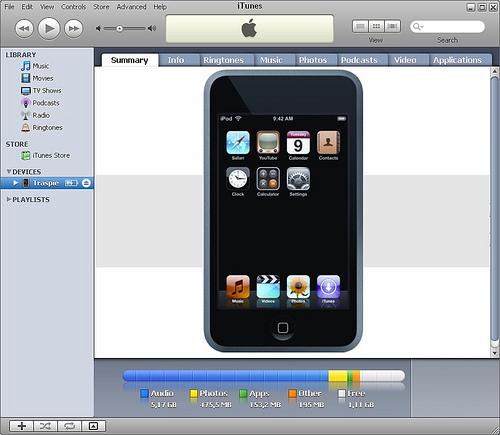500x435 pixels.
Task: Click the Music dock icon on iPod
Action: (x=238, y=287)
